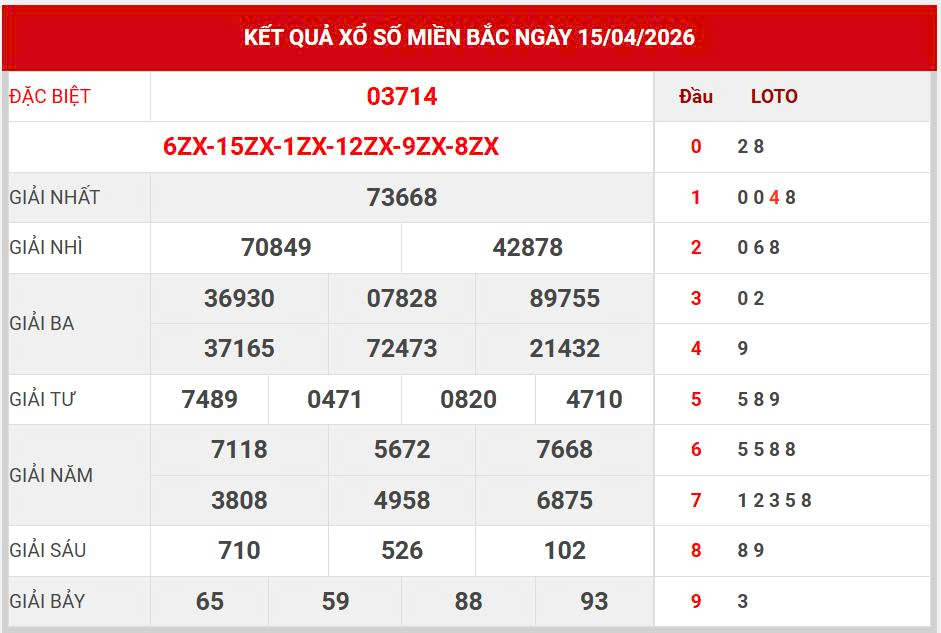Click second prize number 42878

[x=528, y=248]
